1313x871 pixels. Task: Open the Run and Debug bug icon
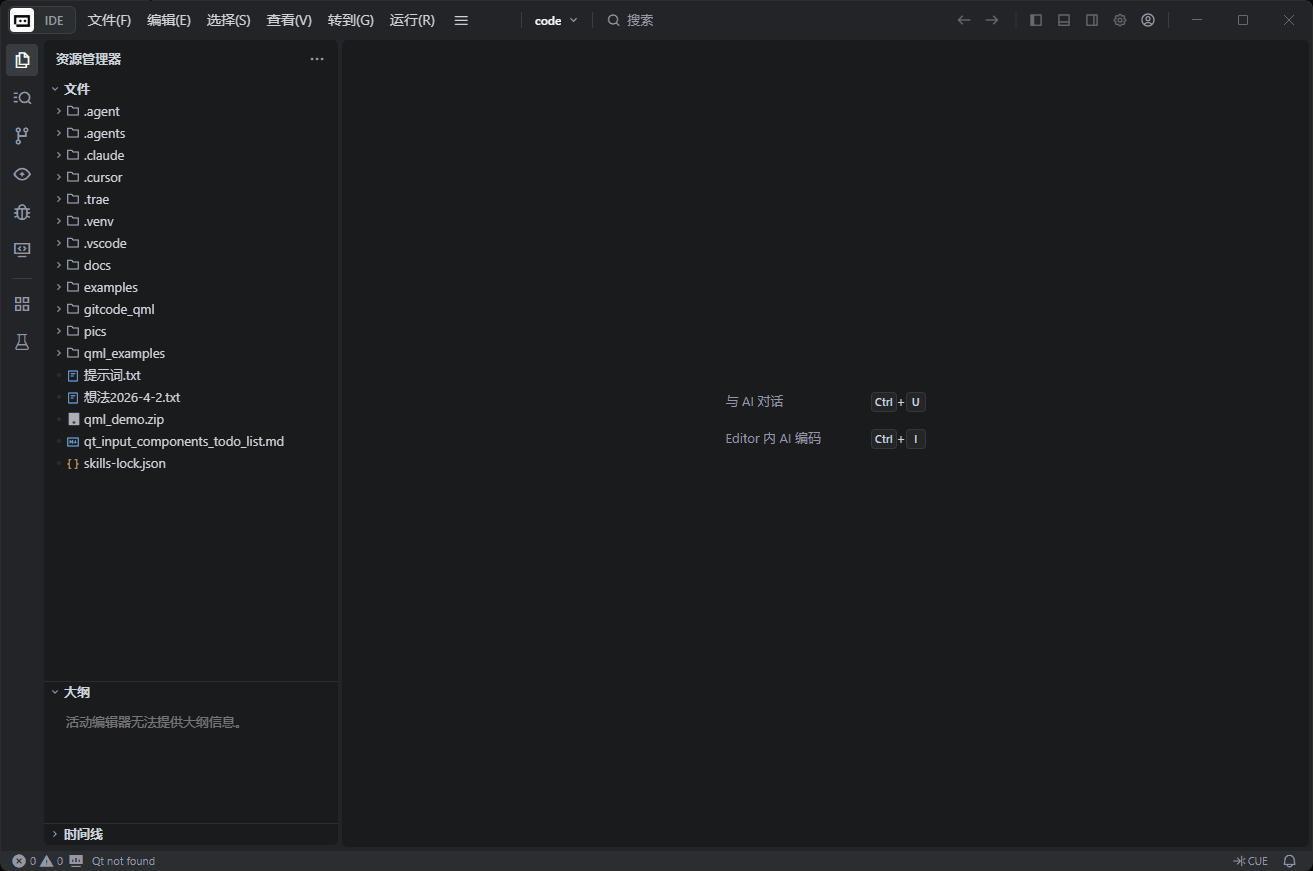pos(22,212)
